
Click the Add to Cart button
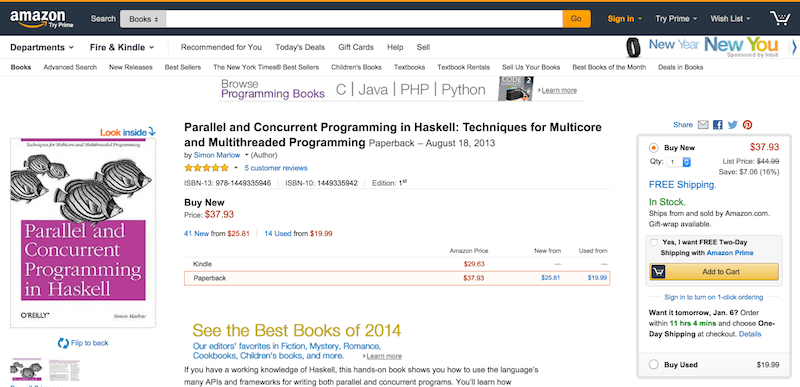714,272
